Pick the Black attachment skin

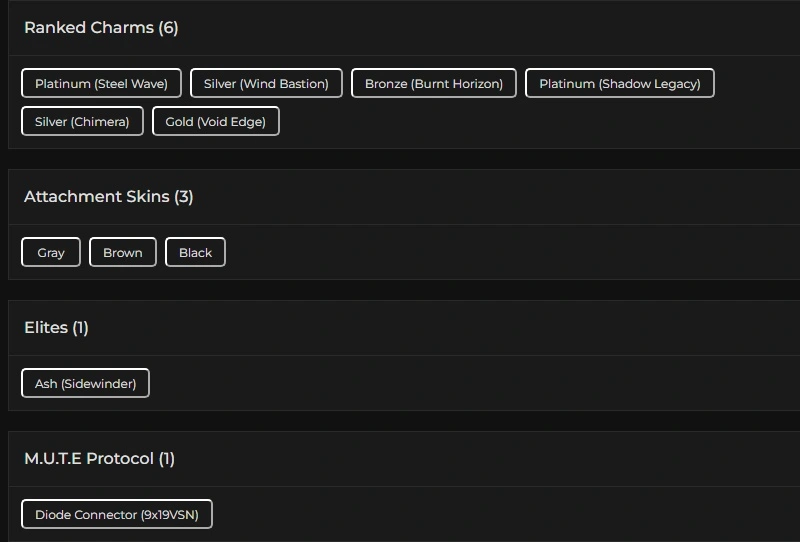point(195,253)
